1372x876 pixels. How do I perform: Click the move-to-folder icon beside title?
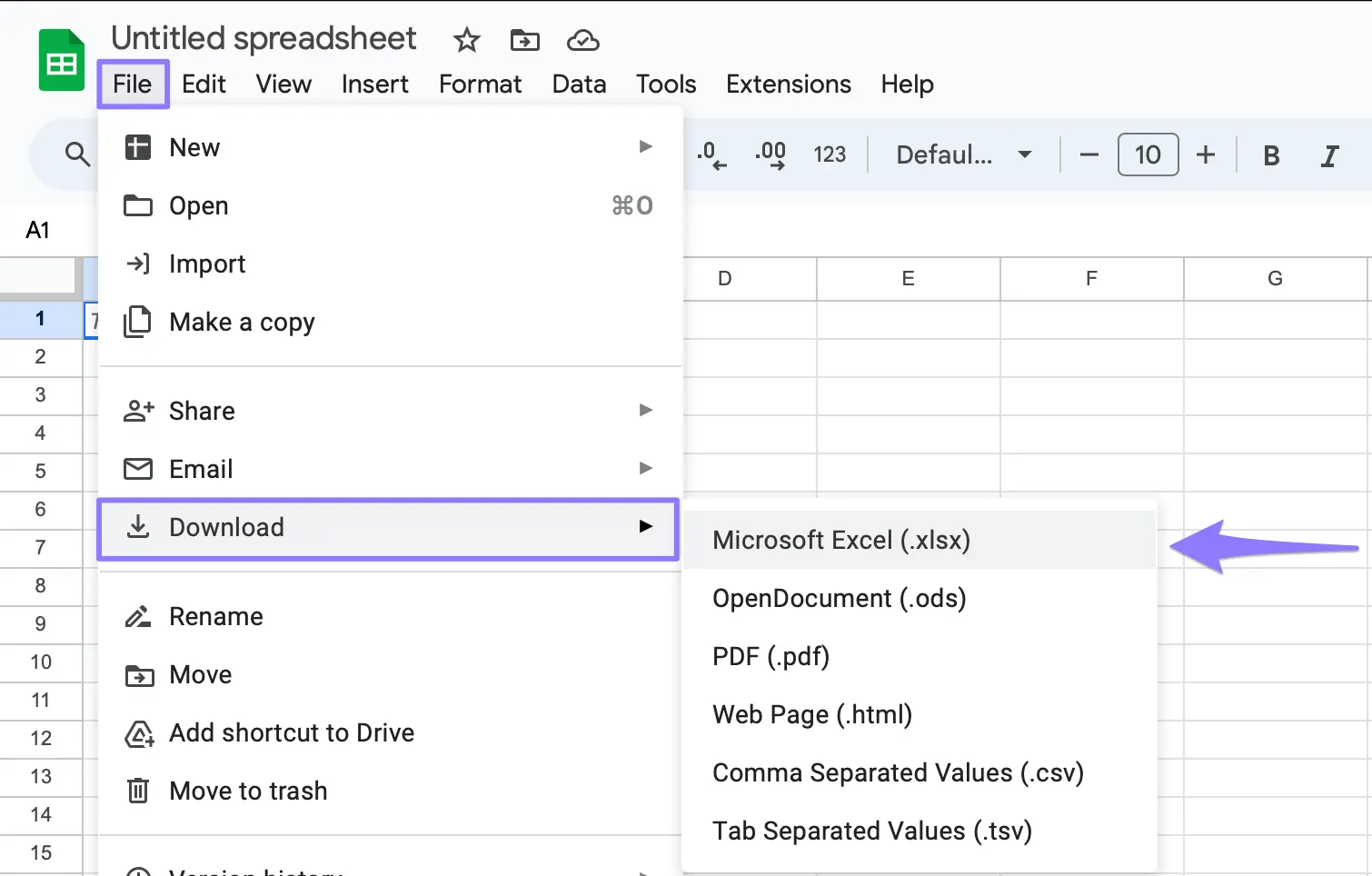click(524, 40)
